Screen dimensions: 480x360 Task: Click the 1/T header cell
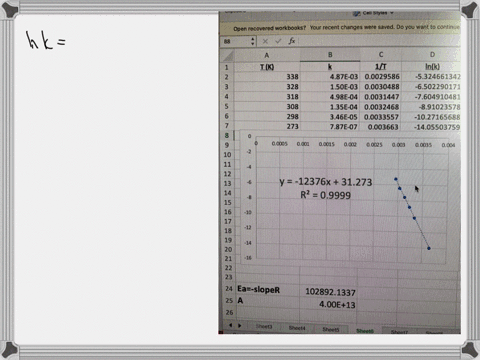click(381, 67)
